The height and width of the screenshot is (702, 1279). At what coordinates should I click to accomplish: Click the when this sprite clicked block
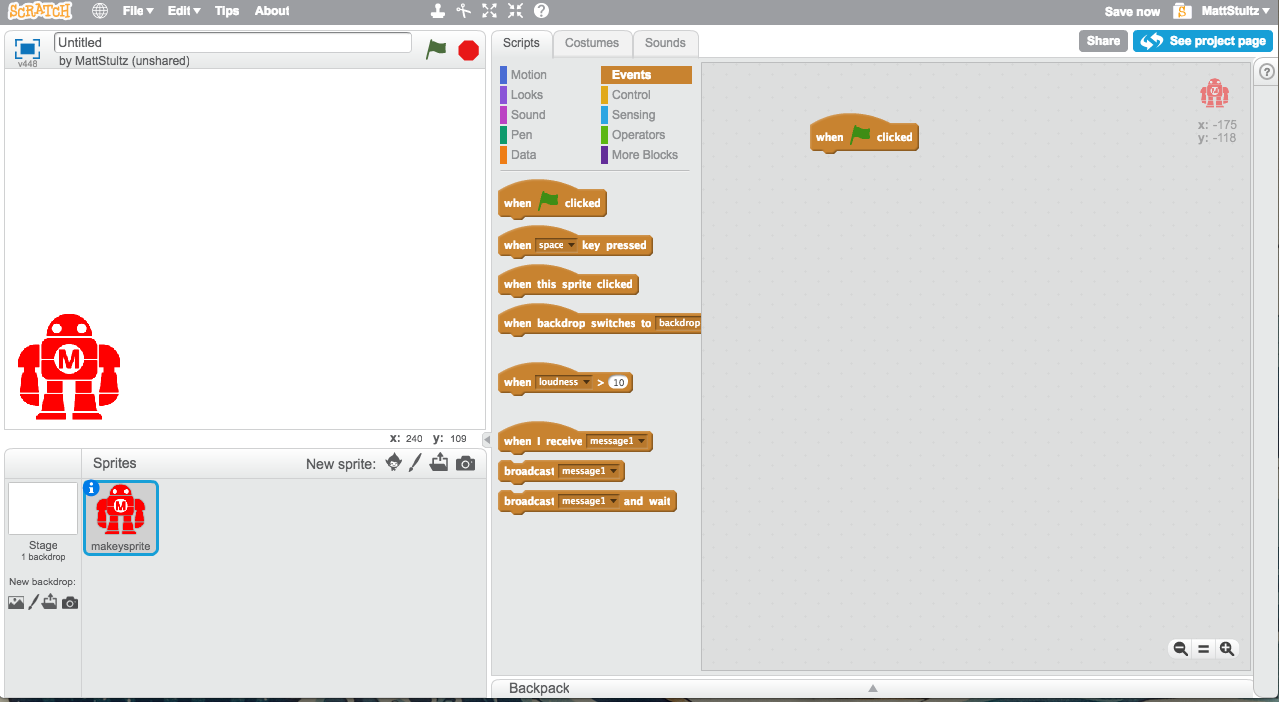pyautogui.click(x=568, y=284)
